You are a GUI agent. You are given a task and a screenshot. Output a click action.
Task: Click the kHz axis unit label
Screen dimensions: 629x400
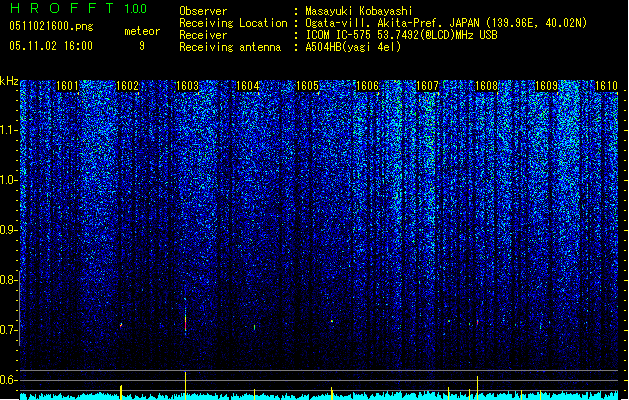[9, 81]
